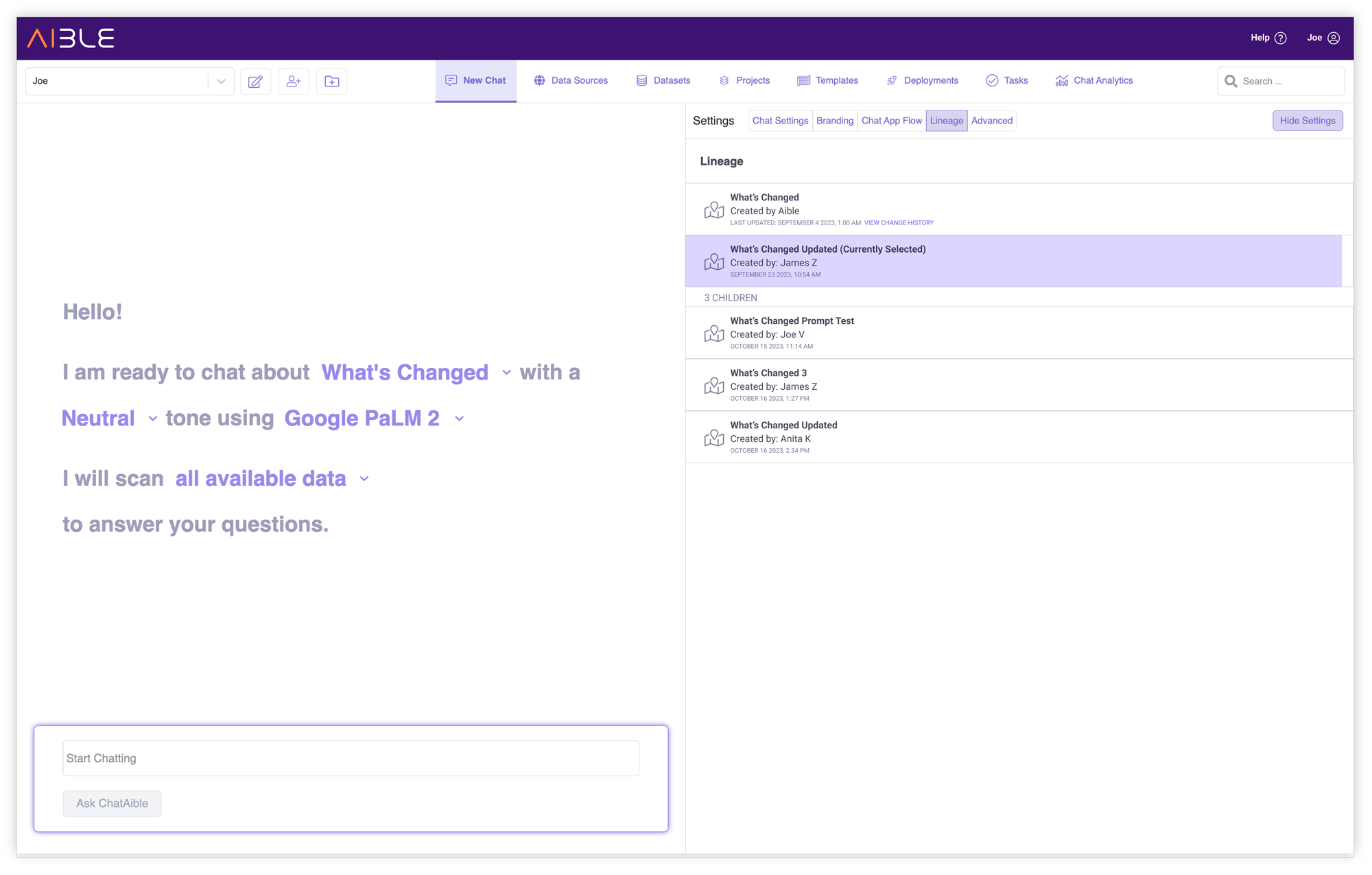
Task: Click the Chat Analytics icon
Action: pos(1062,81)
